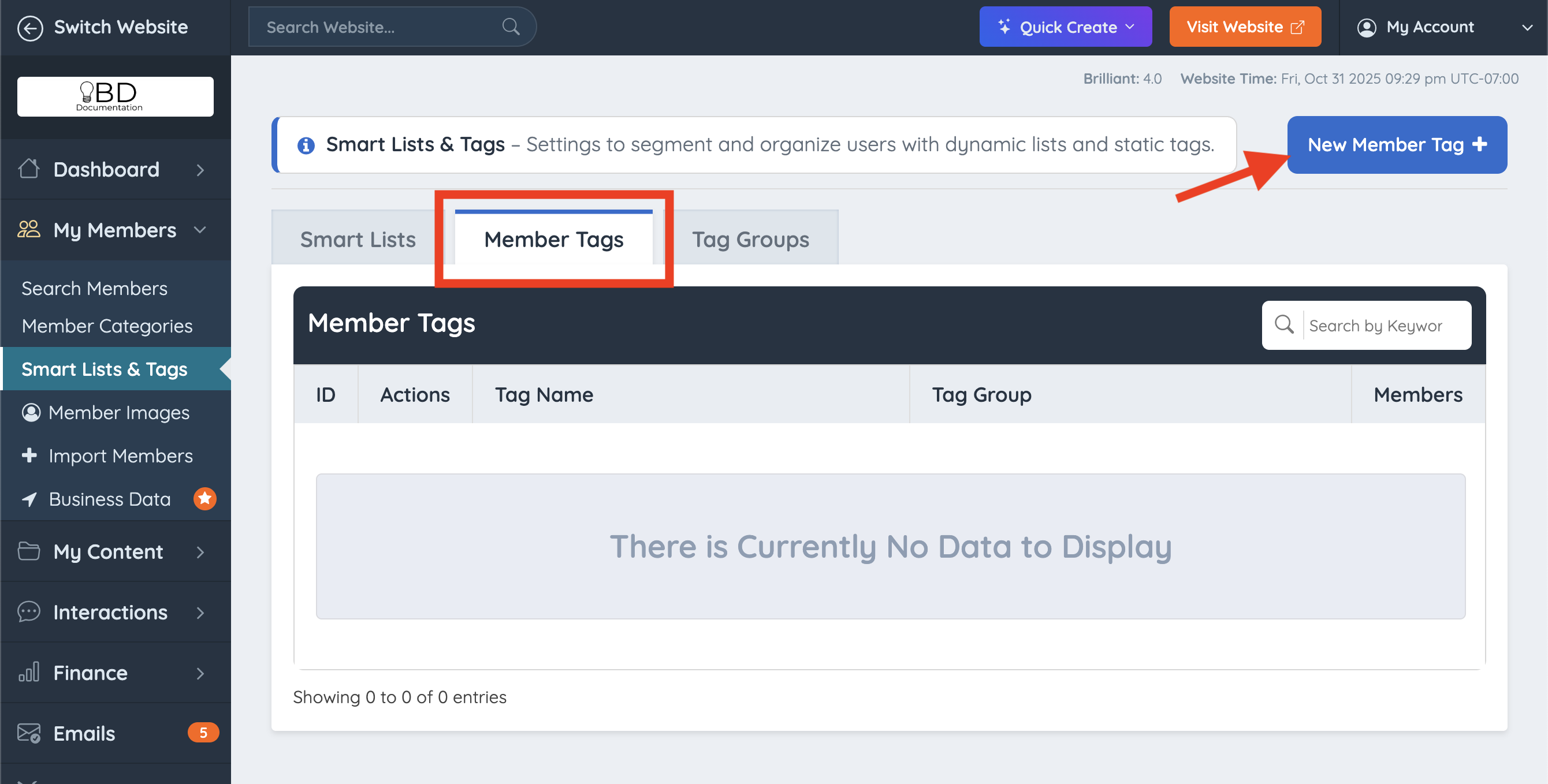This screenshot has height=784, width=1548.
Task: Click the blue info icon in banner
Action: click(x=306, y=145)
